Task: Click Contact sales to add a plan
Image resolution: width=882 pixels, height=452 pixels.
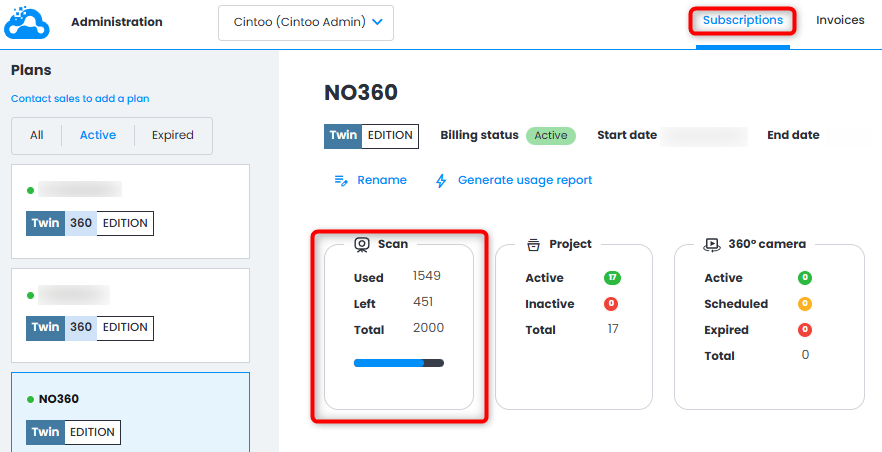Action: coord(80,99)
